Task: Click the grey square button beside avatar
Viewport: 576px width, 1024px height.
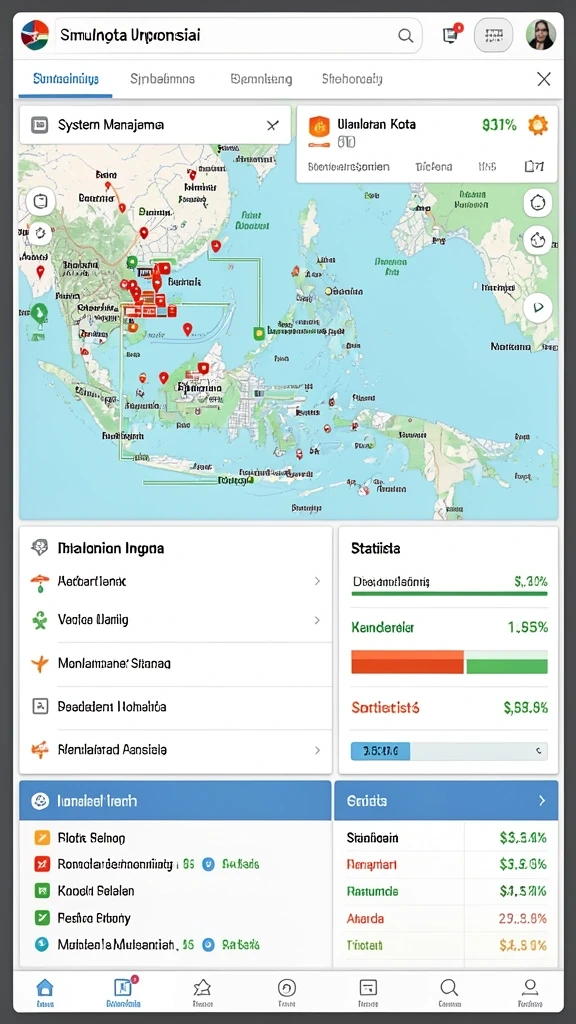Action: (493, 35)
